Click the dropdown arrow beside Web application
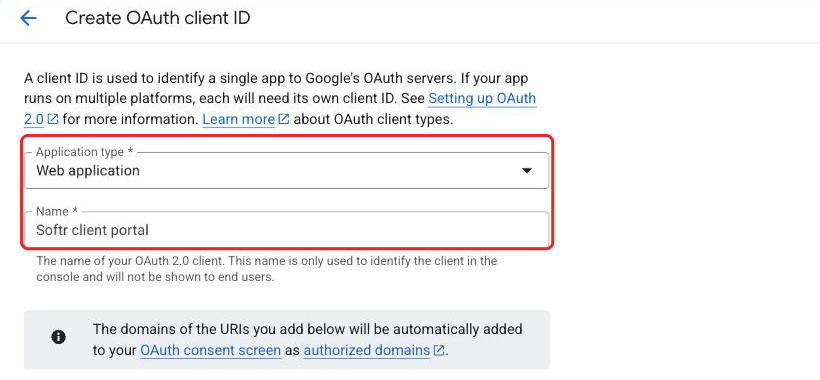820x380 pixels. (527, 170)
